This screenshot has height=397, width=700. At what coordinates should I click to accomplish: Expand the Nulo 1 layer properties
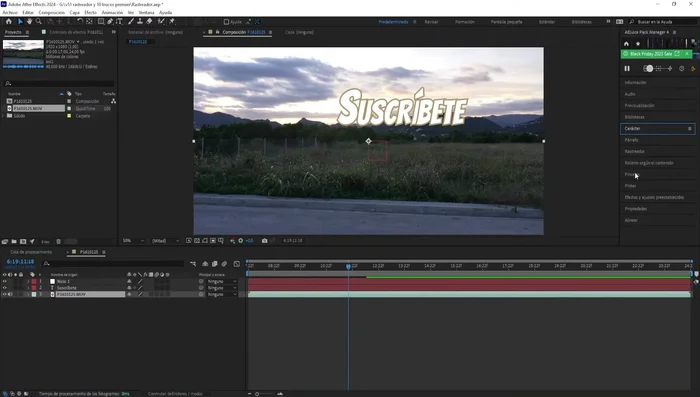(x=28, y=282)
